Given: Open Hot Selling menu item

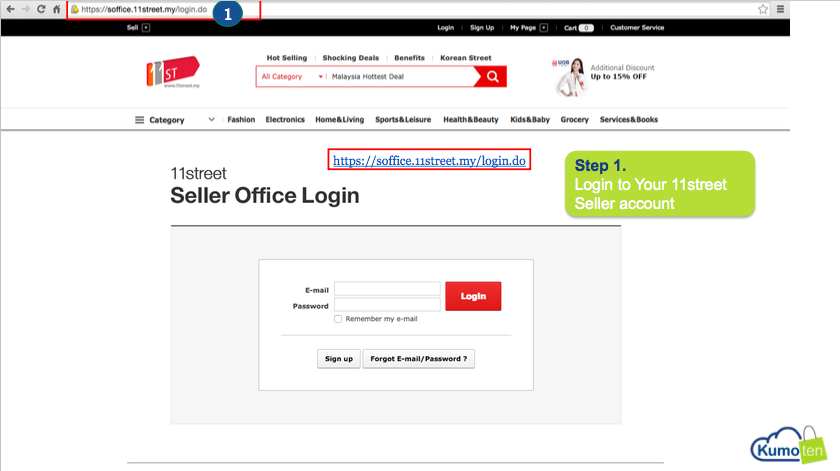Looking at the screenshot, I should coord(287,58).
